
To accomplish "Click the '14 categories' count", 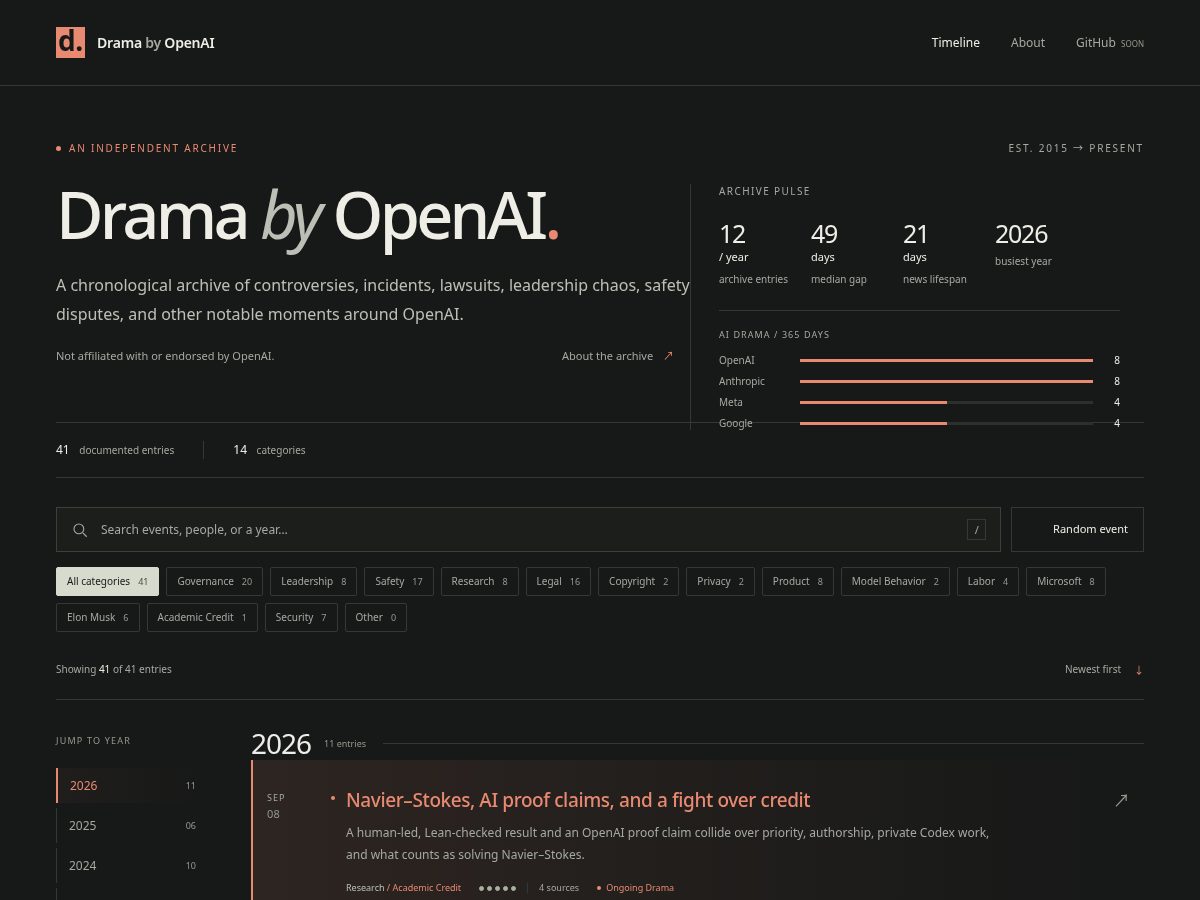I will 269,450.
